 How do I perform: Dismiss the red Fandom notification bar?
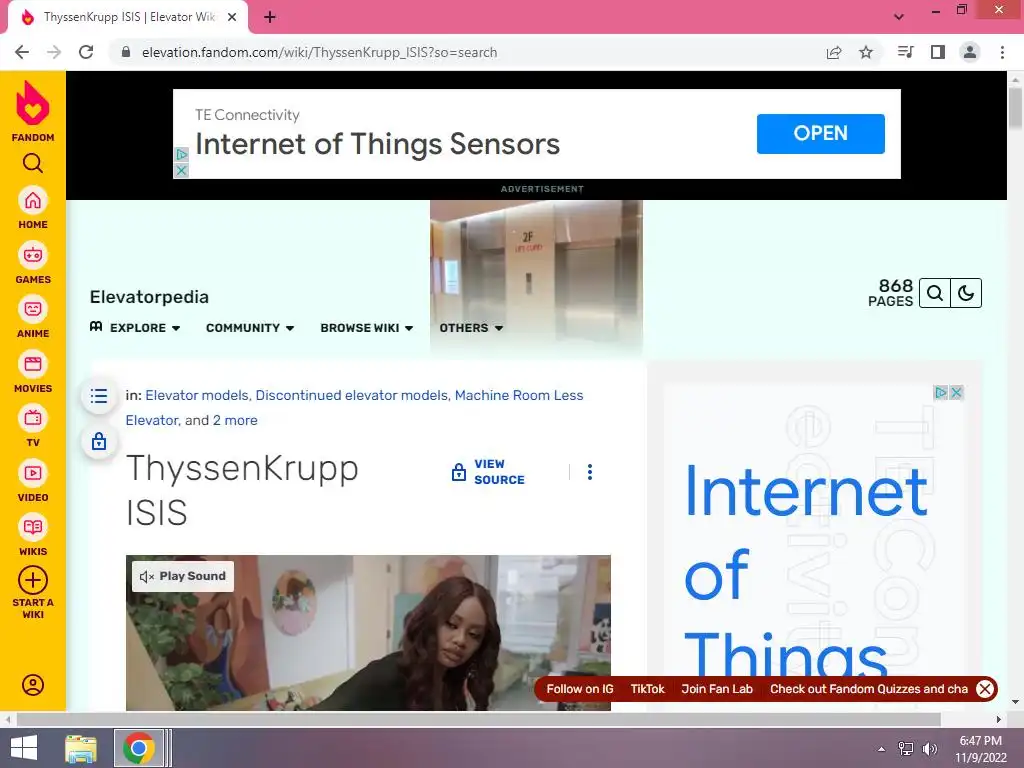pyautogui.click(x=985, y=688)
